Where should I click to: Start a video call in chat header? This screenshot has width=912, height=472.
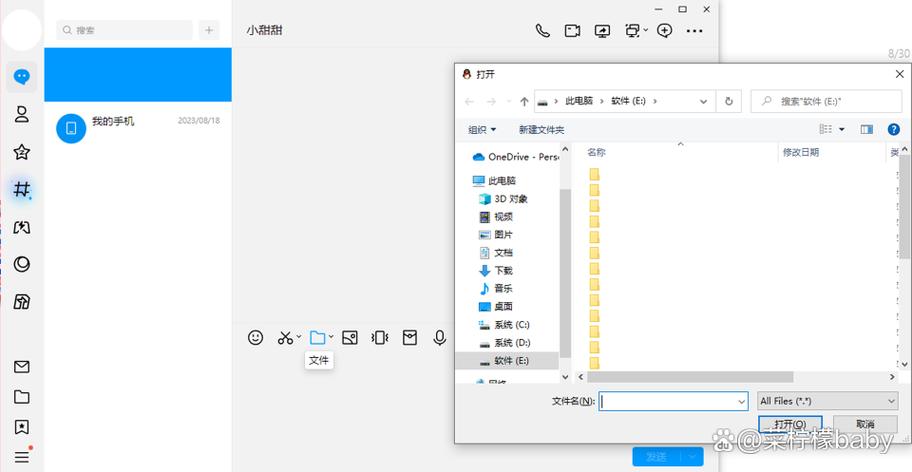click(572, 31)
